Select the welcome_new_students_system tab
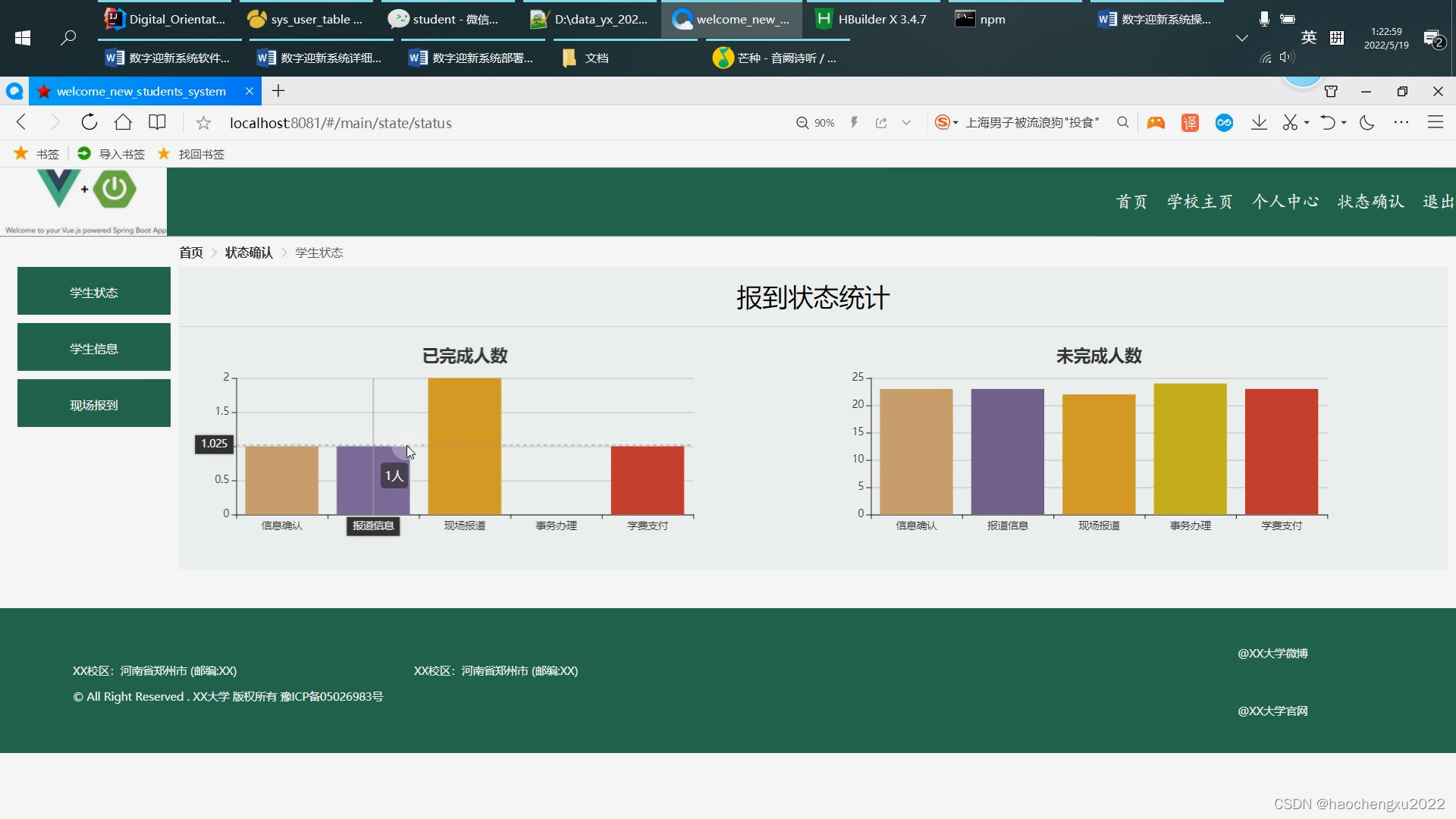 click(x=141, y=91)
